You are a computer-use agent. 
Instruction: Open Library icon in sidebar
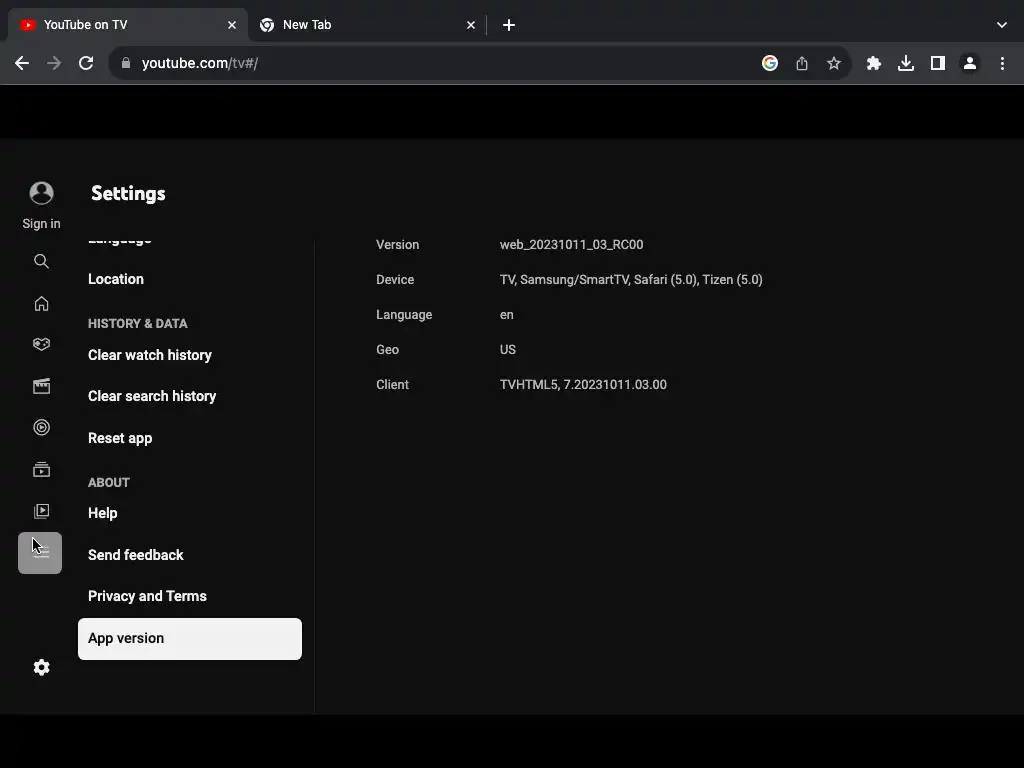[x=41, y=511]
